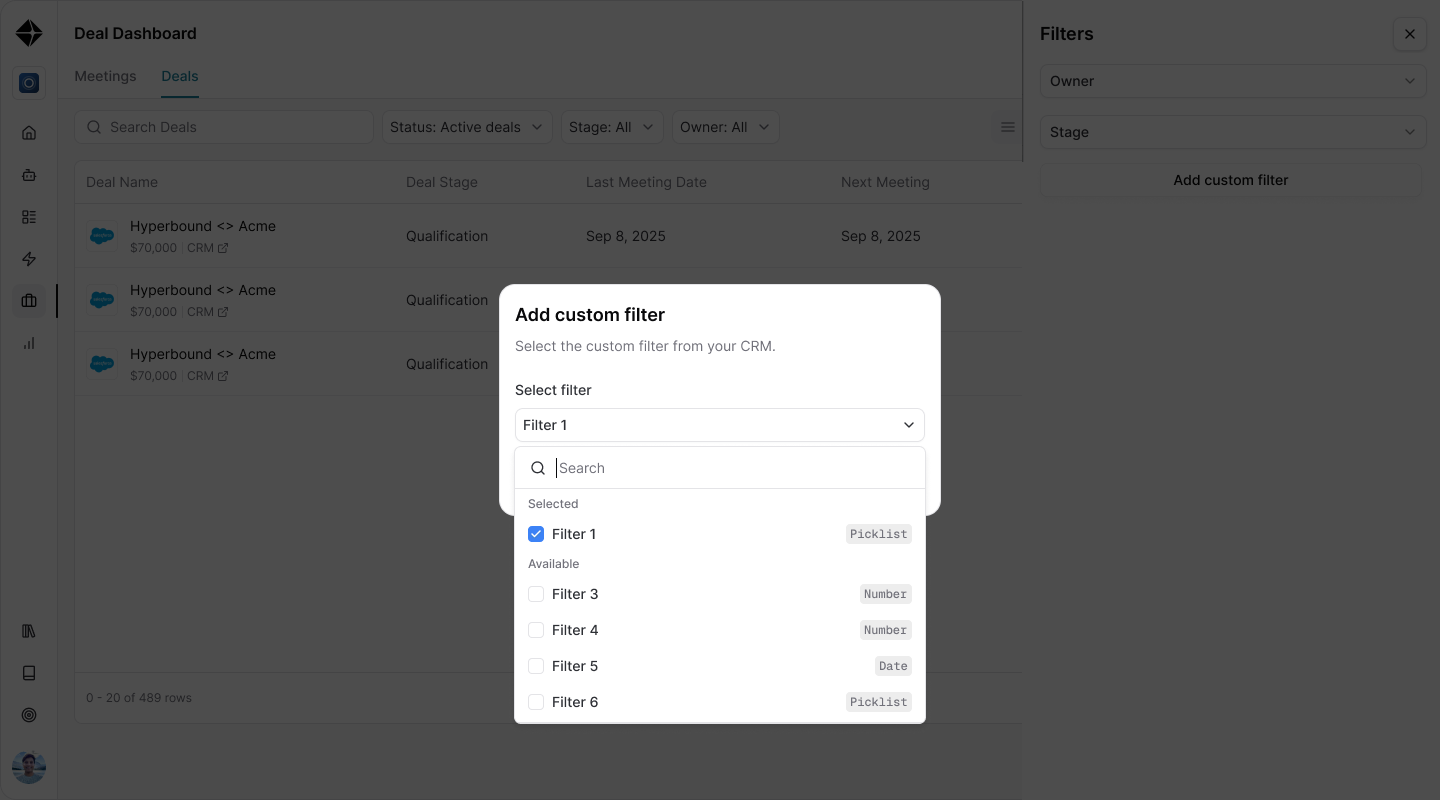Click the column settings list icon
Viewport: 1440px width, 800px height.
(x=1007, y=127)
